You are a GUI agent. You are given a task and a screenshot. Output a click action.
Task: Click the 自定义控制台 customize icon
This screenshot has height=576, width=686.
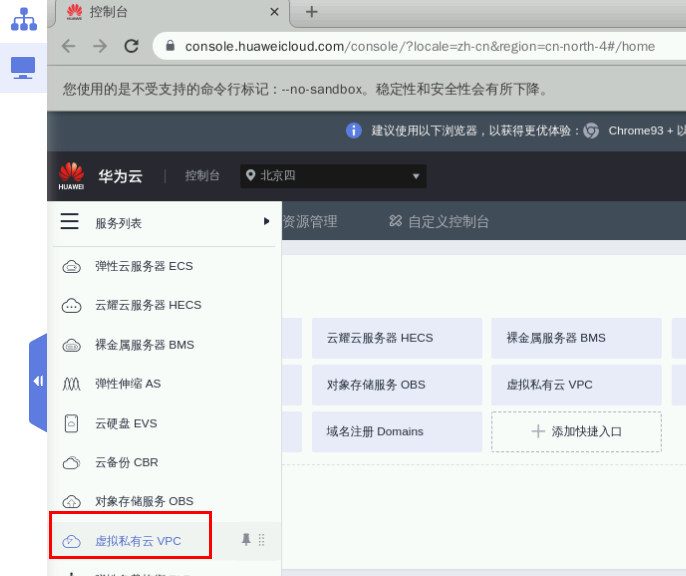pos(396,221)
